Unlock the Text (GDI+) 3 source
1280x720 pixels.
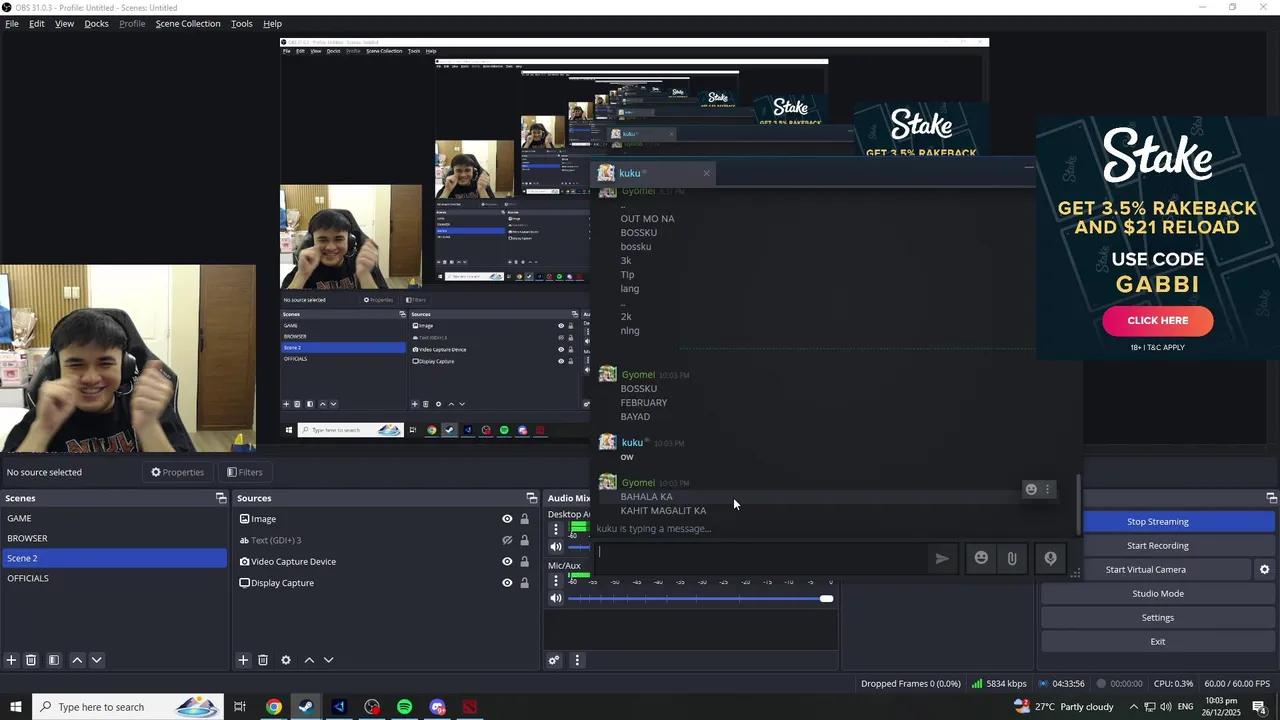[x=524, y=540]
